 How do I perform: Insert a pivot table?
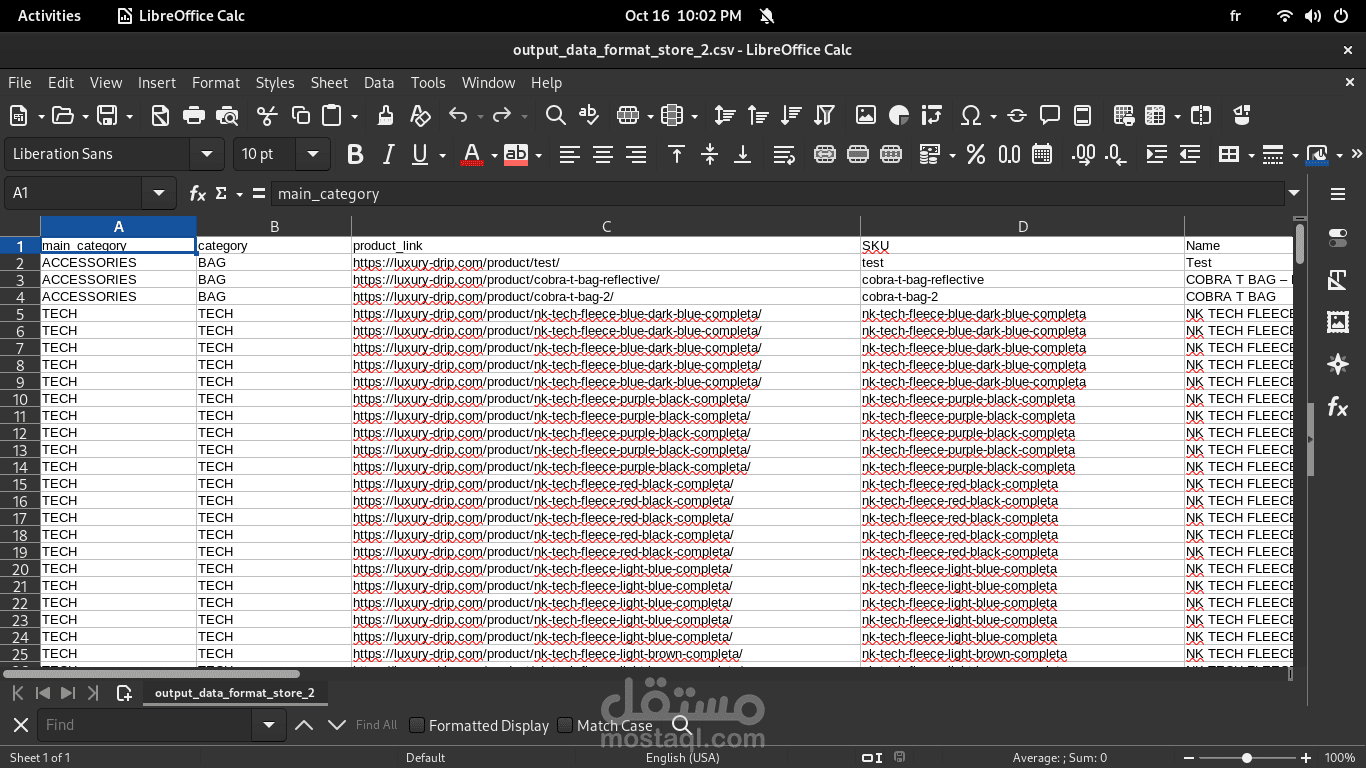point(932,116)
